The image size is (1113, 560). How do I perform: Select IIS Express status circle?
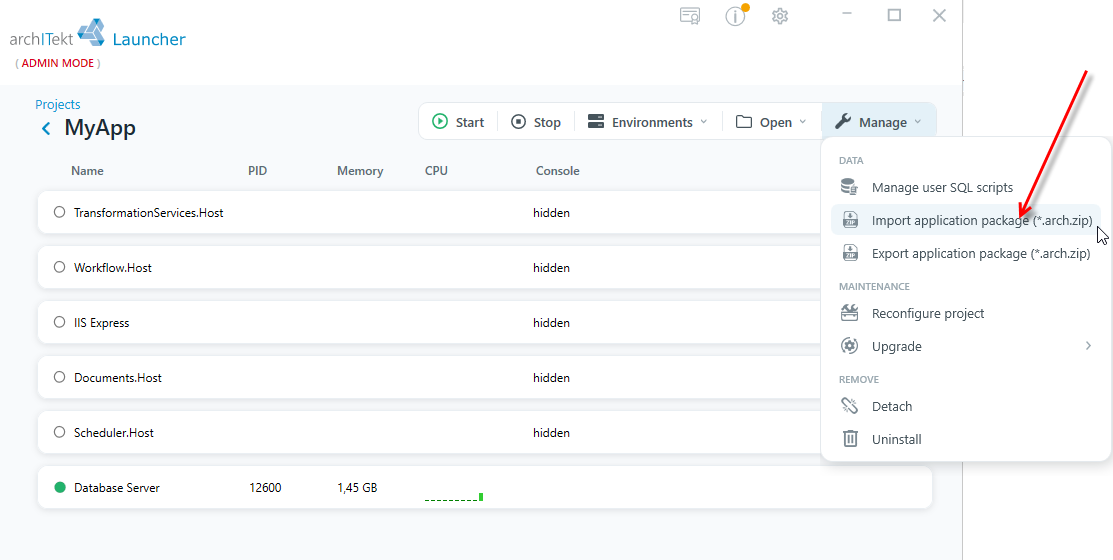click(x=60, y=322)
